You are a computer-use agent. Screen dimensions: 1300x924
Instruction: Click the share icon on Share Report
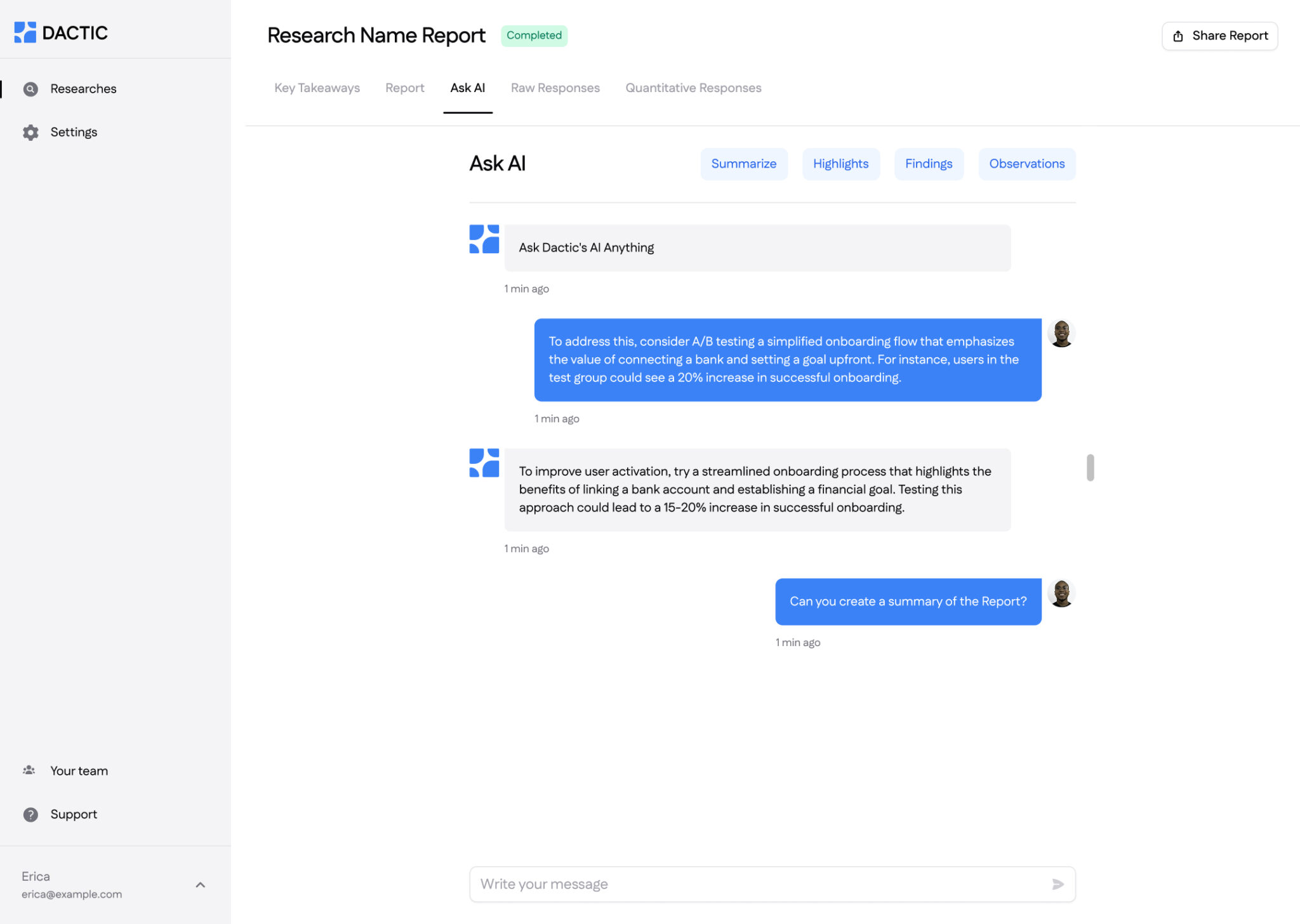(x=1179, y=36)
